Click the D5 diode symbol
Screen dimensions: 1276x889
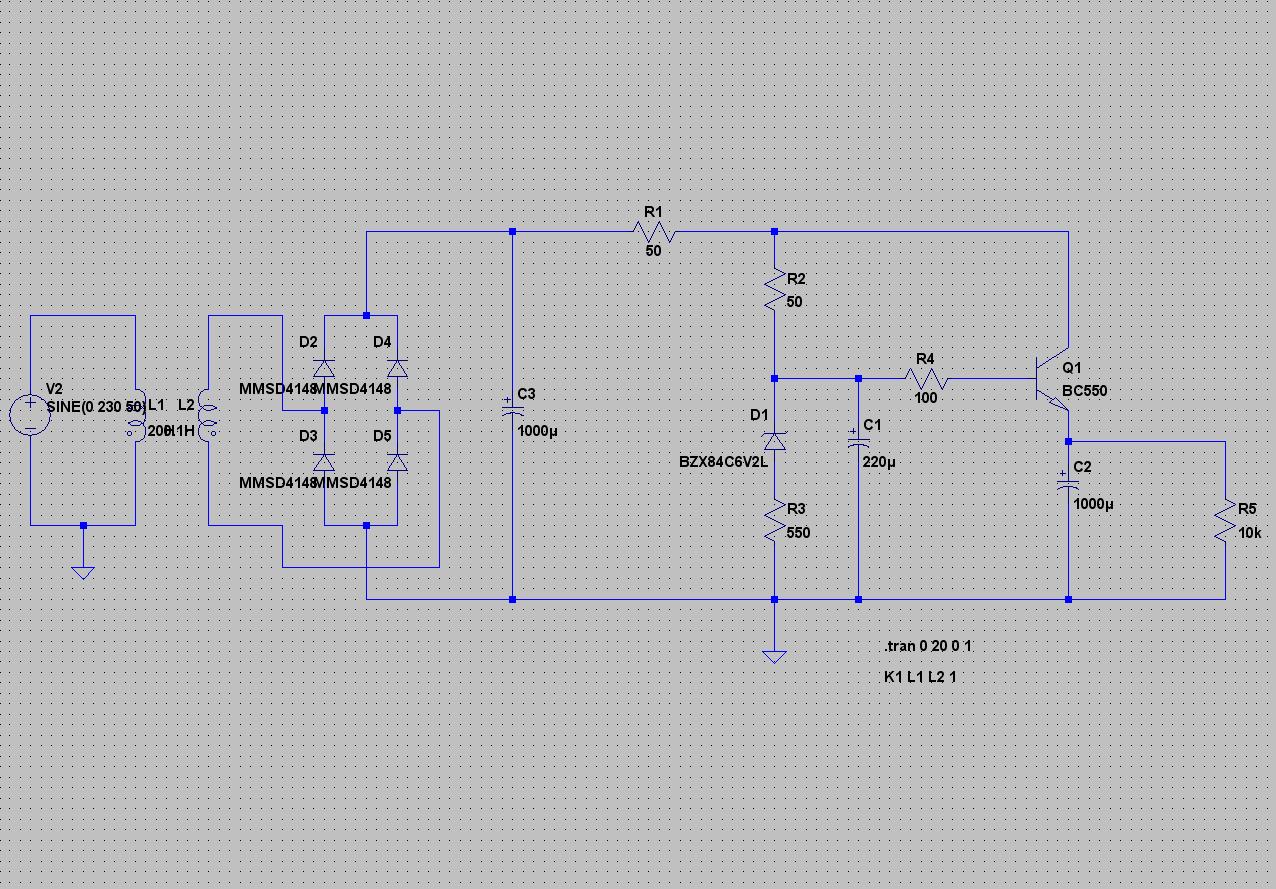coord(397,462)
